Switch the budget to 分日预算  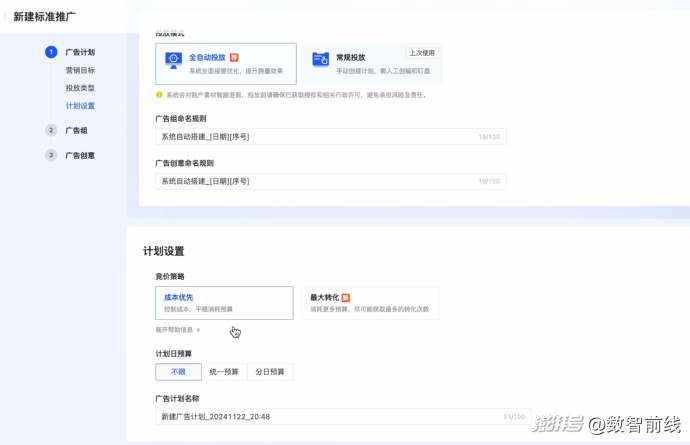tap(270, 372)
